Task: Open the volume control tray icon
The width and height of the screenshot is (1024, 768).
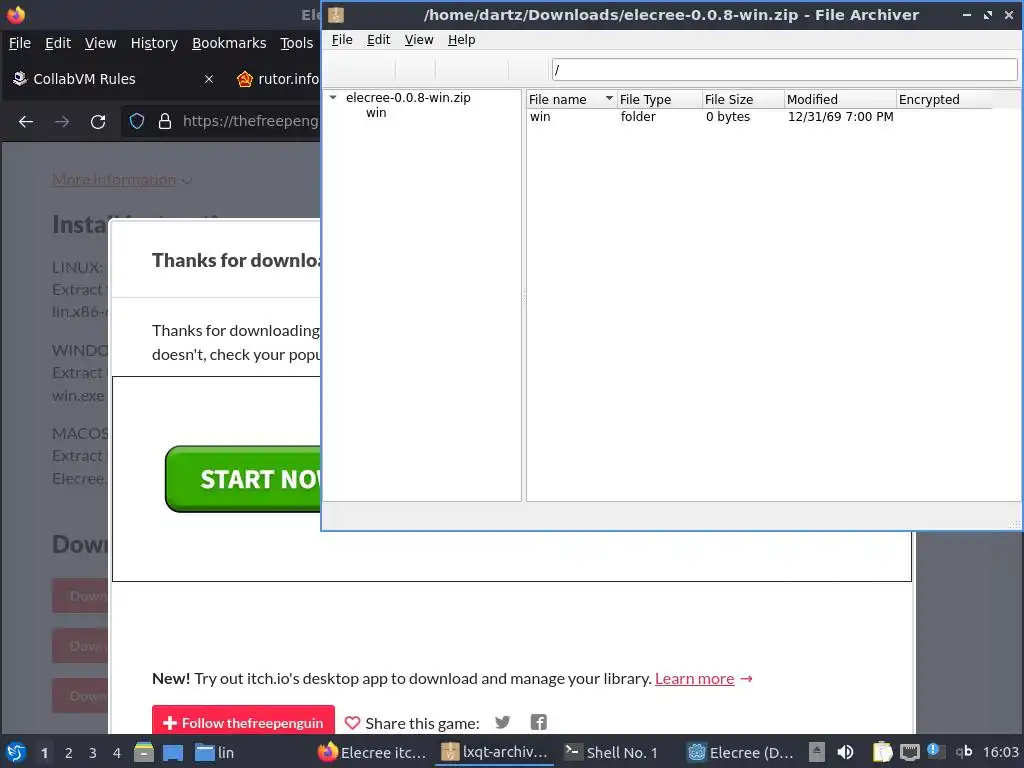Action: click(x=845, y=752)
